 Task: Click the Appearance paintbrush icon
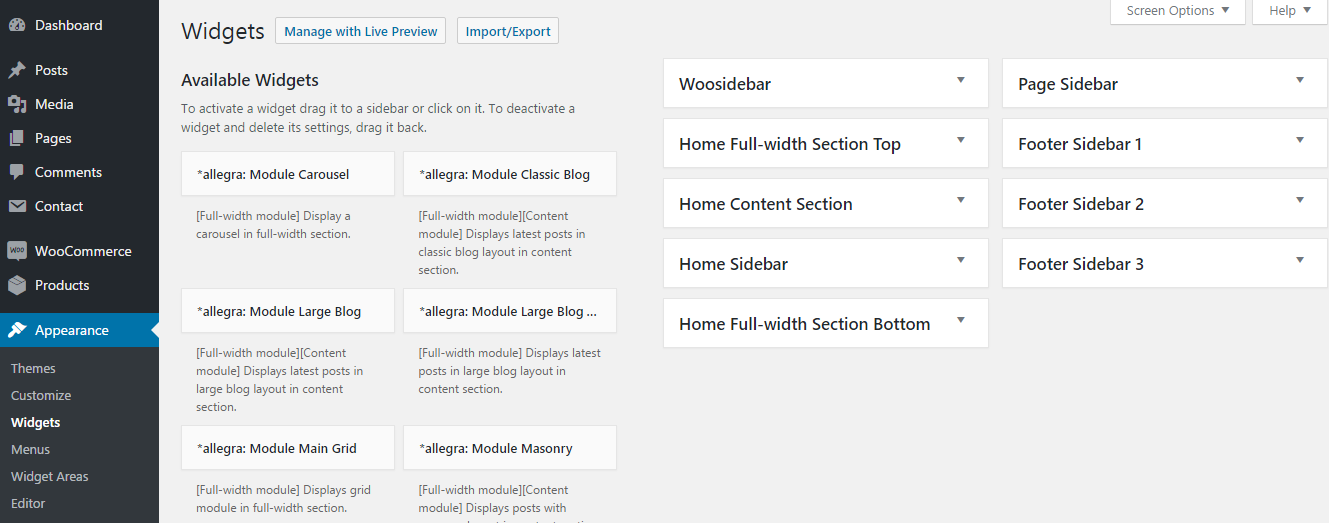[x=17, y=330]
